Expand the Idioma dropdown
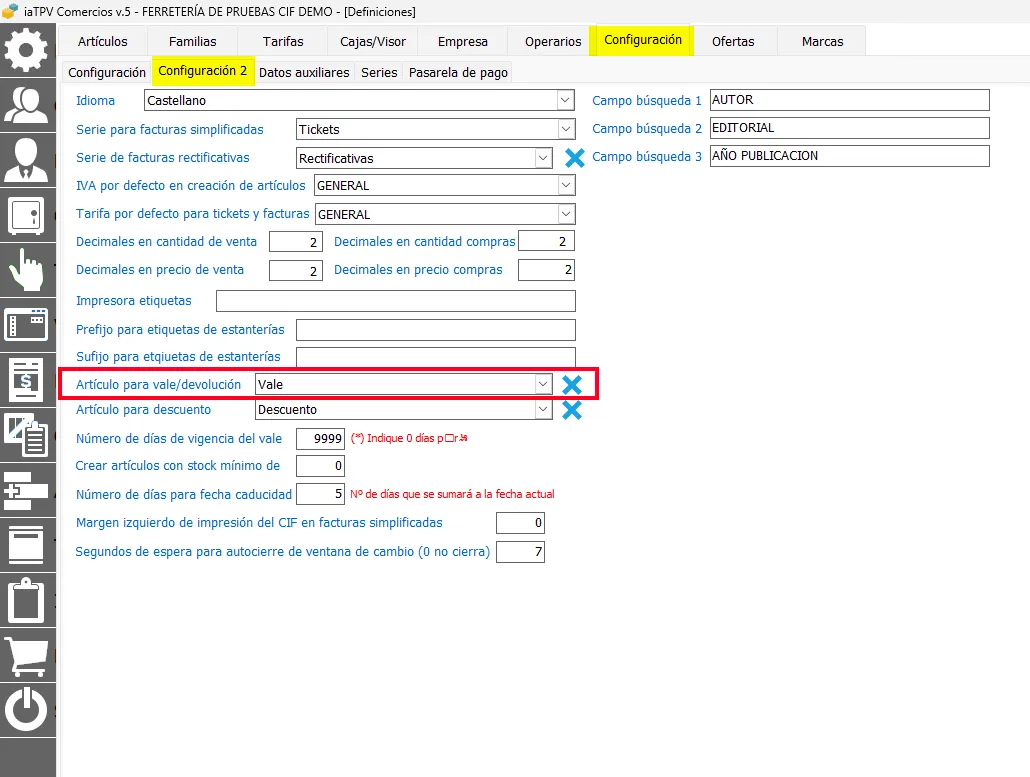The image size is (1030, 777). click(565, 100)
